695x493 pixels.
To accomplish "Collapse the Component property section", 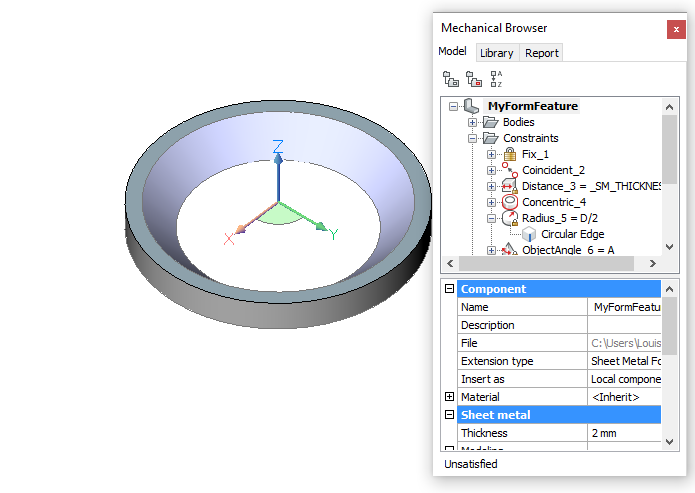I will [x=449, y=289].
